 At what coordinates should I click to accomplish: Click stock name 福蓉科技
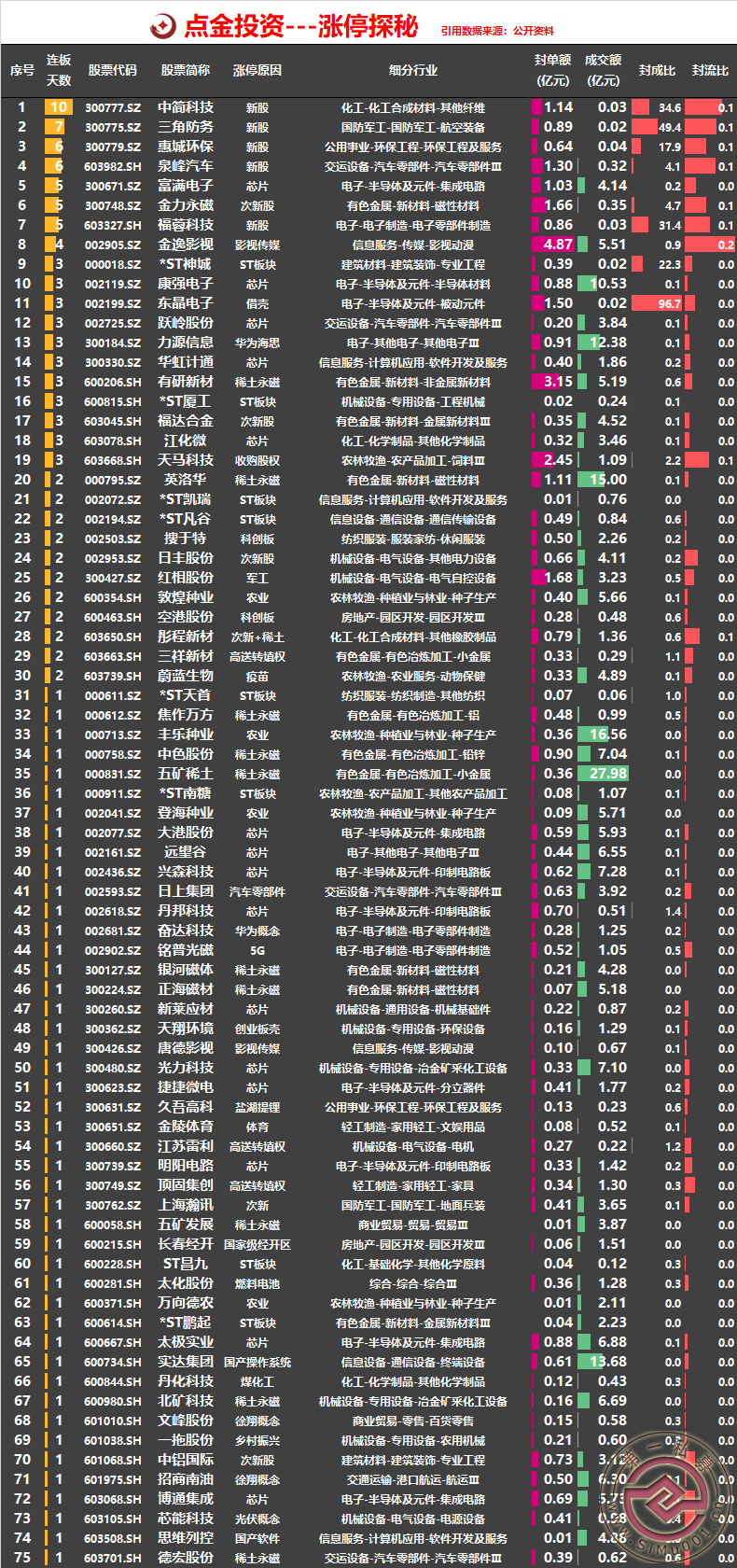(x=186, y=225)
